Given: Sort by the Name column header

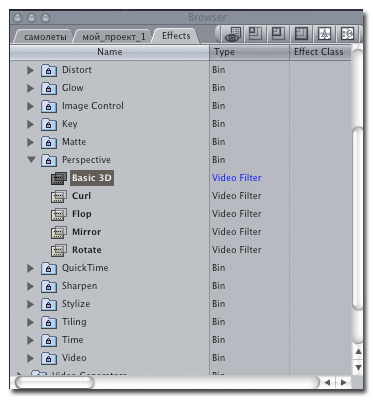Looking at the screenshot, I should coord(110,52).
